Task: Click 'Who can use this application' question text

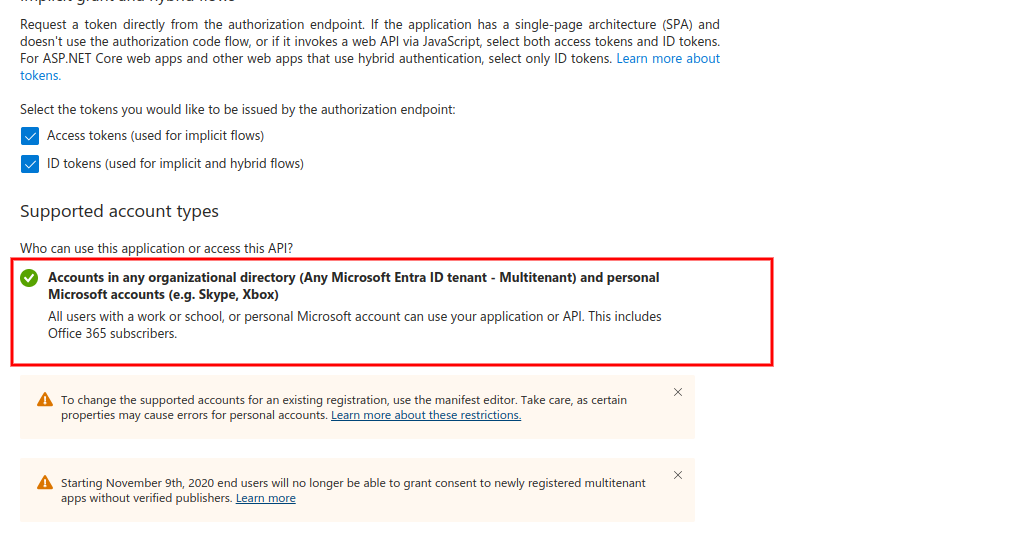Action: (x=157, y=249)
